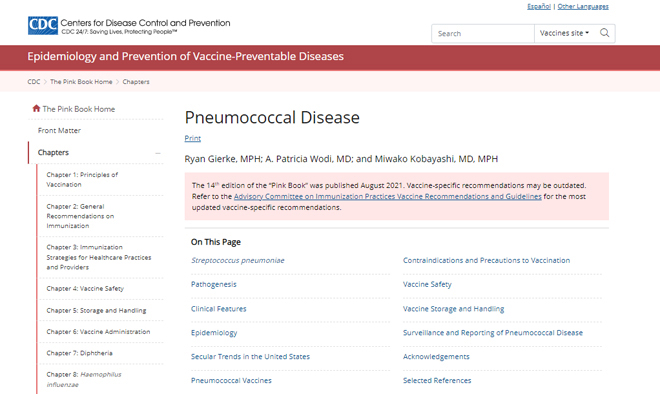Open Front Matter in sidebar
660x394 pixels.
tap(59, 130)
